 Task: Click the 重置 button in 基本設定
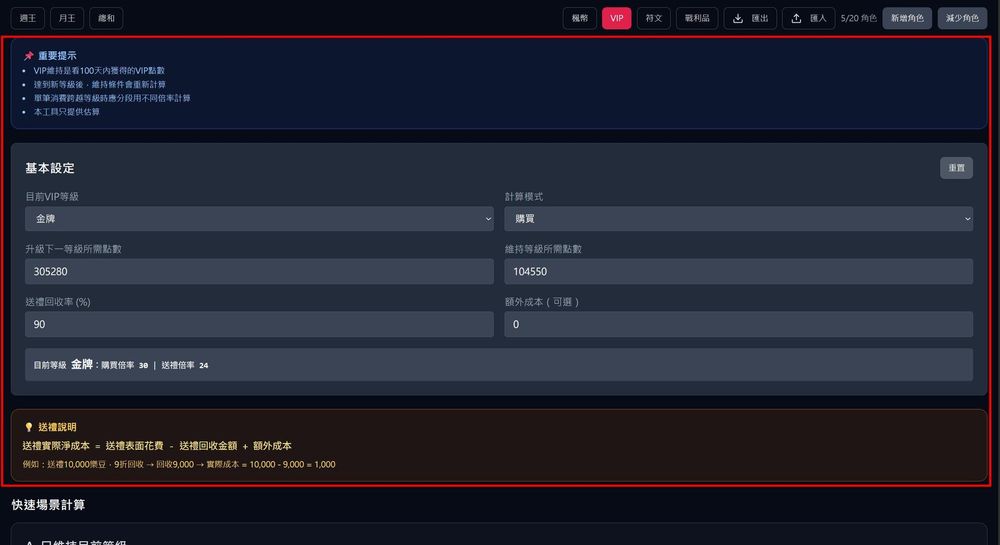coord(956,168)
